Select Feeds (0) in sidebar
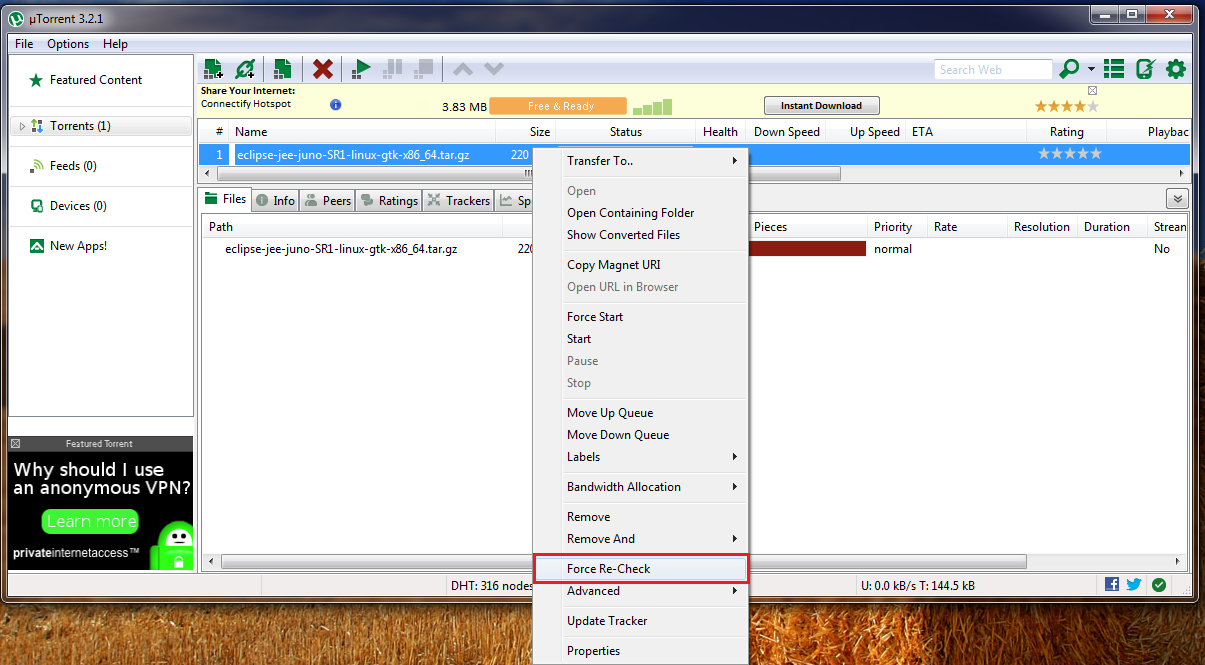 (73, 166)
